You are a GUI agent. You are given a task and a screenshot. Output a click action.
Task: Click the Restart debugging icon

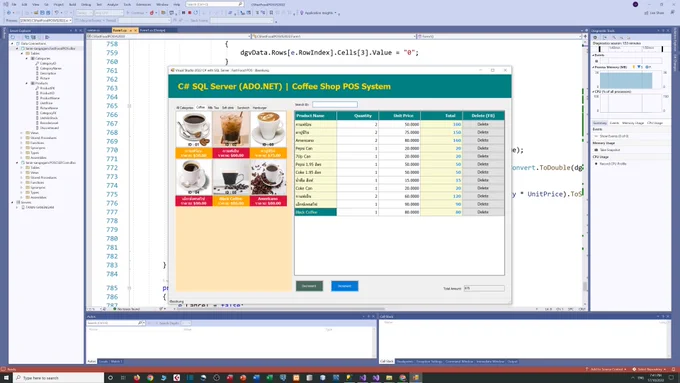(x=196, y=13)
